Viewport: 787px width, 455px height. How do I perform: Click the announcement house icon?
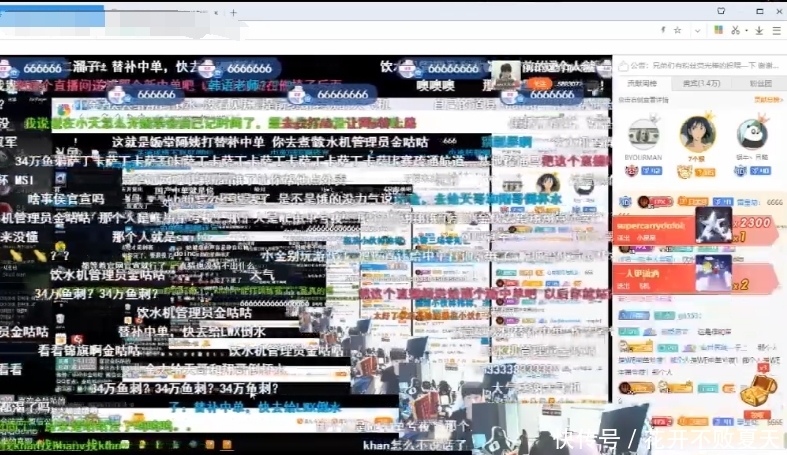[x=622, y=65]
